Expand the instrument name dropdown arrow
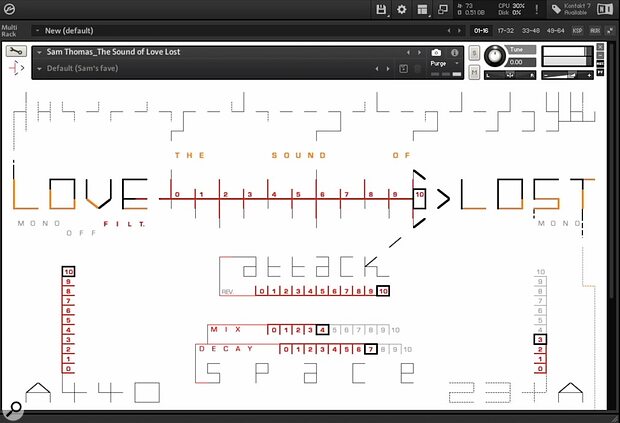 point(38,52)
